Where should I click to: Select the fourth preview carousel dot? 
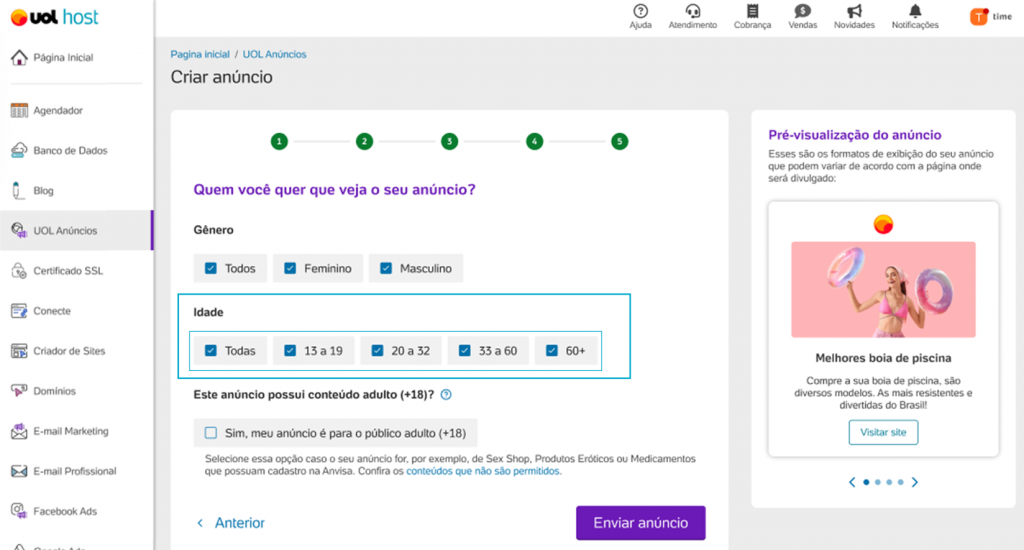click(901, 482)
